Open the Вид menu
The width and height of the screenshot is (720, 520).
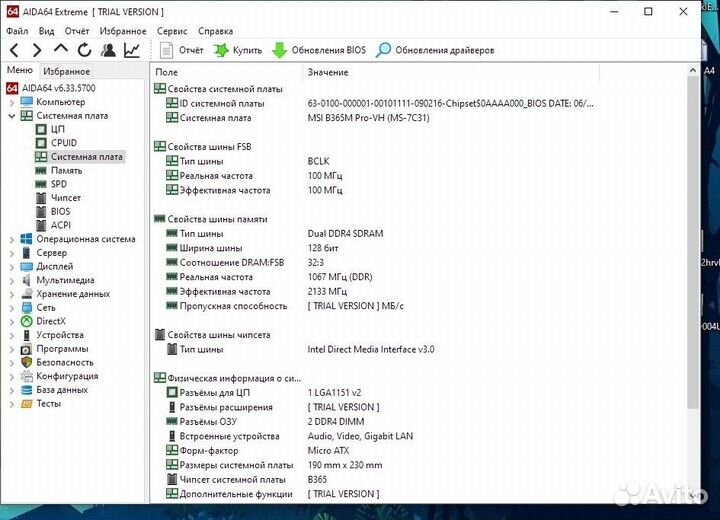pos(46,31)
